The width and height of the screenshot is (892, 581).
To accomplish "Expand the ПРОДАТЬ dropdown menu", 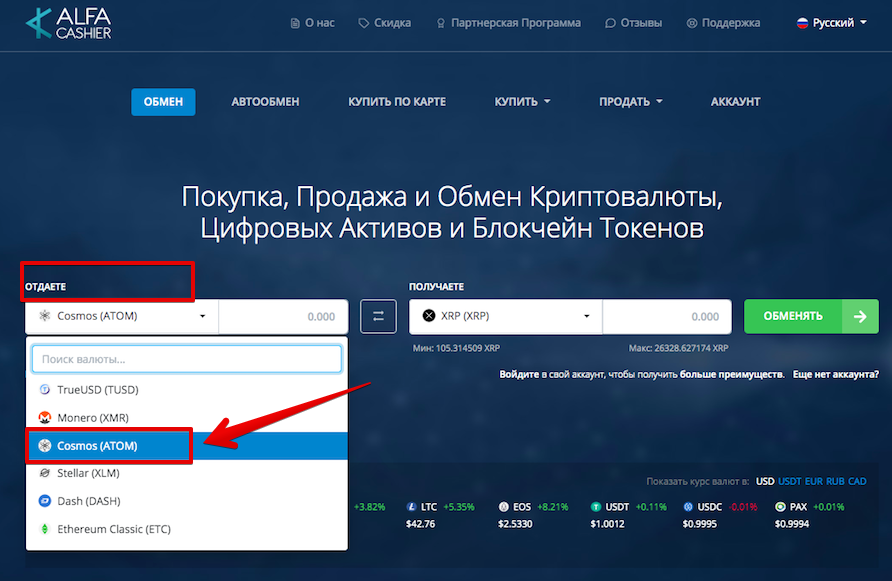I will [x=630, y=102].
